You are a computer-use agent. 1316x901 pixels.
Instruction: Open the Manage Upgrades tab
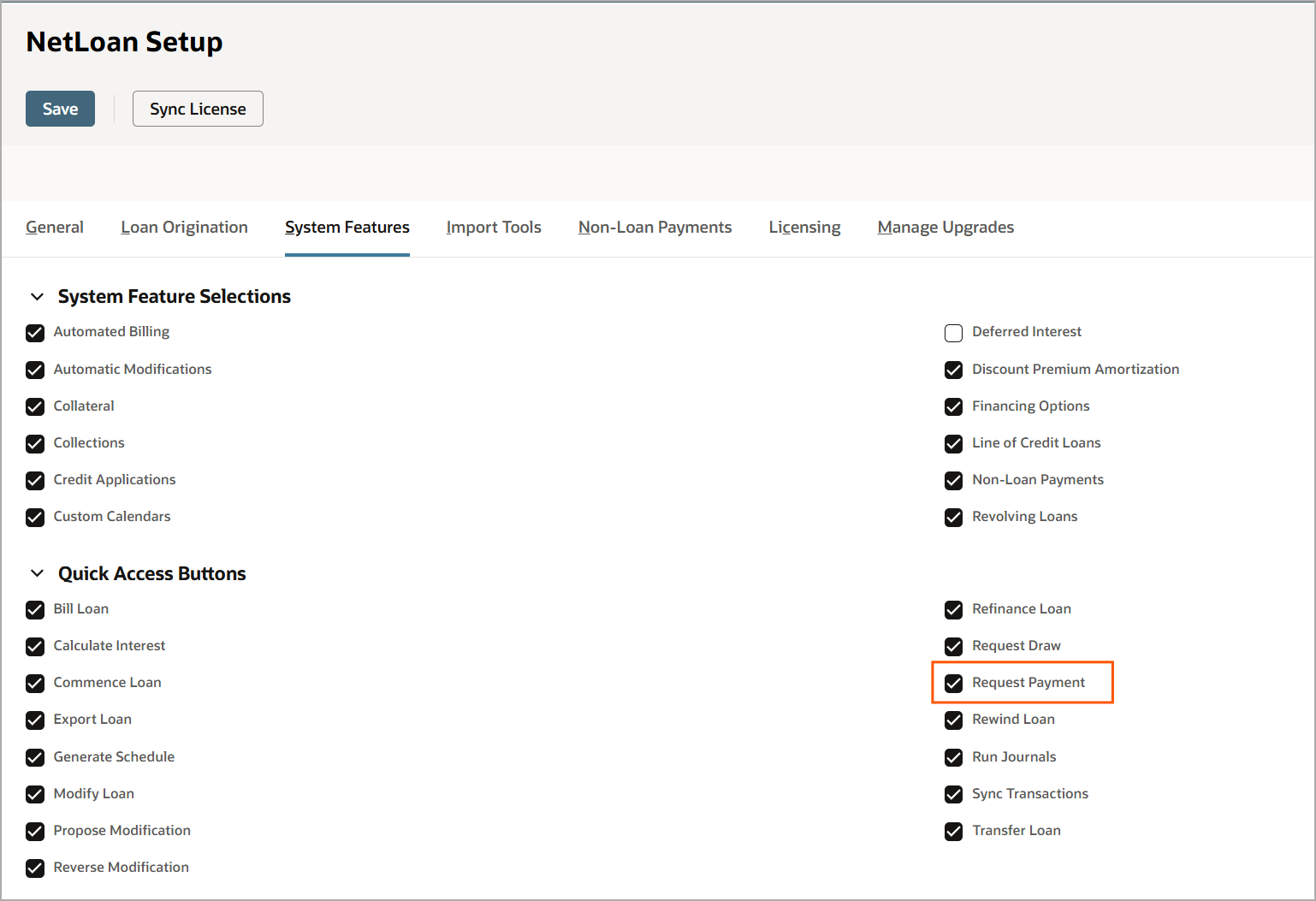coord(946,227)
